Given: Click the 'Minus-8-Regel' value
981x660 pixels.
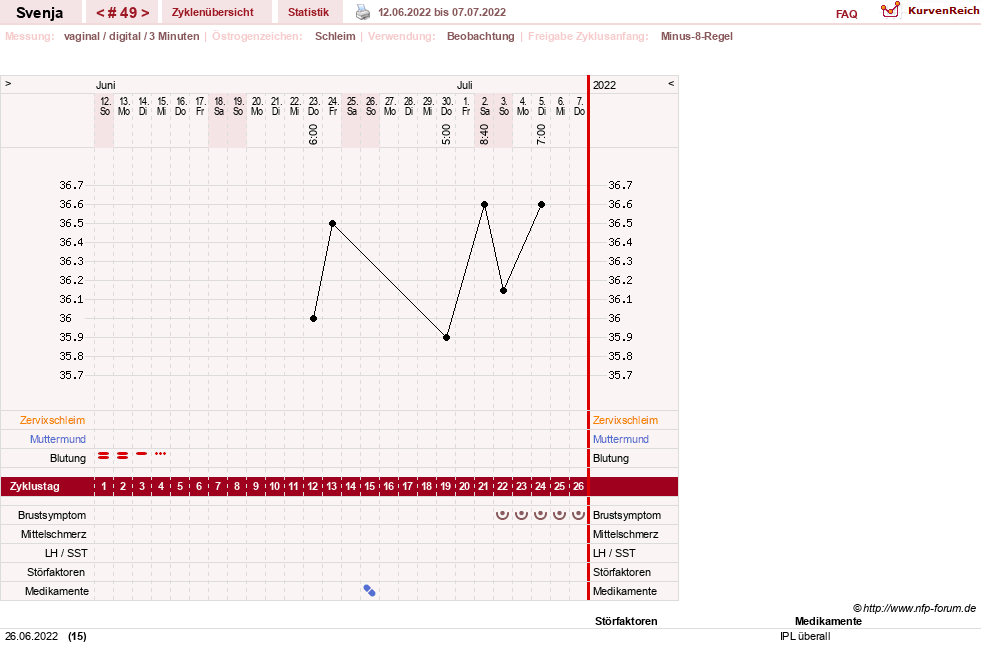Looking at the screenshot, I should pos(696,36).
